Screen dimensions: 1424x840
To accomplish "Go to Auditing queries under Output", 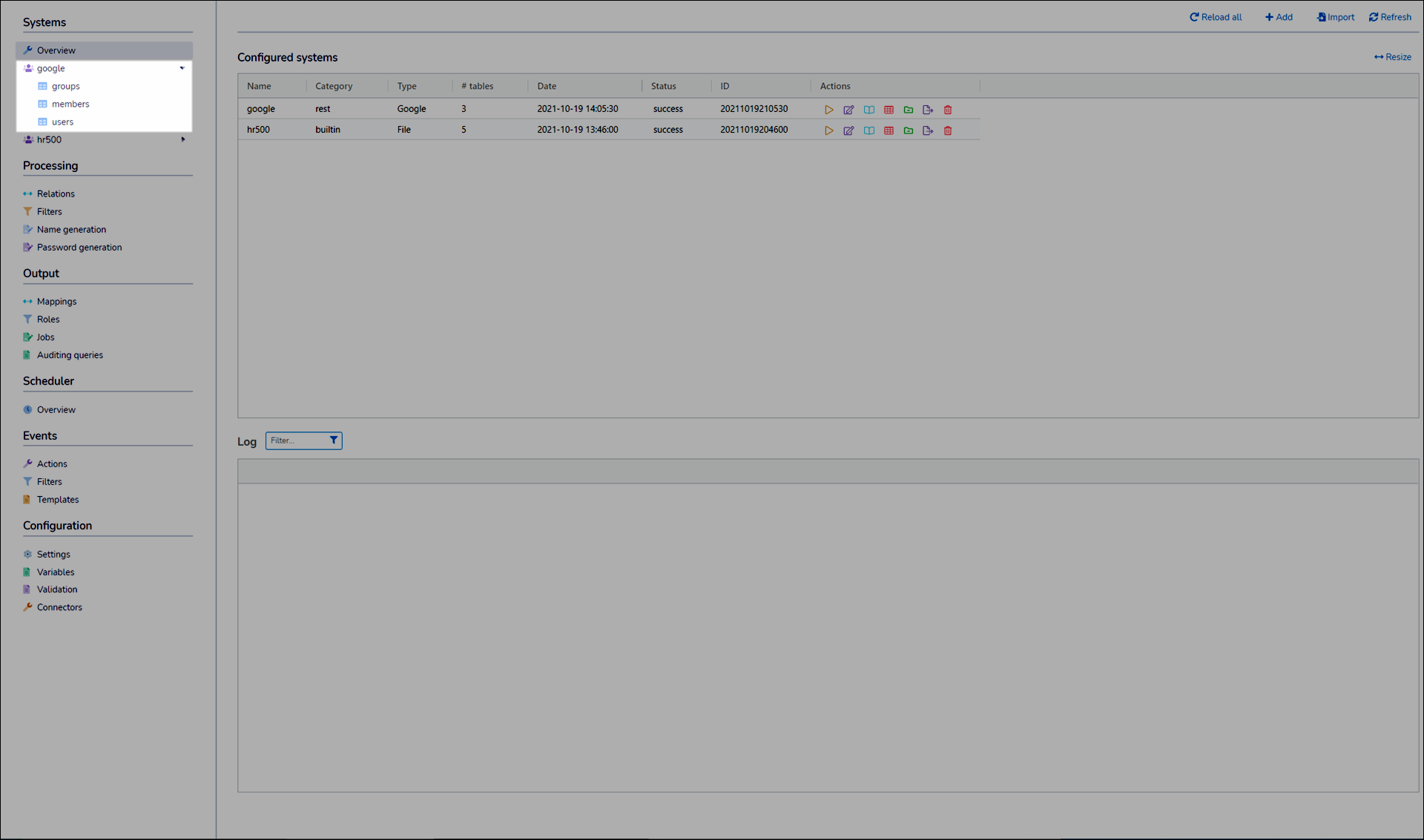I will 70,355.
